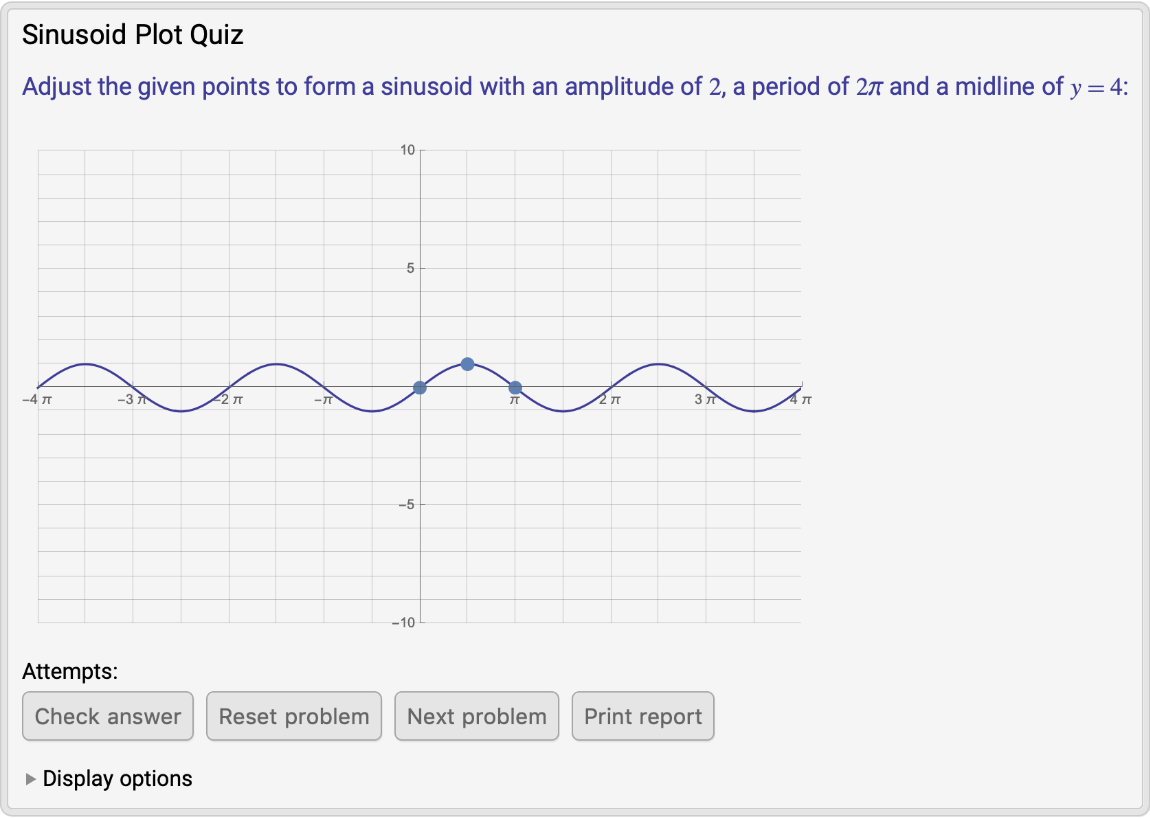The height and width of the screenshot is (818, 1150).
Task: Click the 5 tick mark on the y-axis
Action: coord(409,267)
